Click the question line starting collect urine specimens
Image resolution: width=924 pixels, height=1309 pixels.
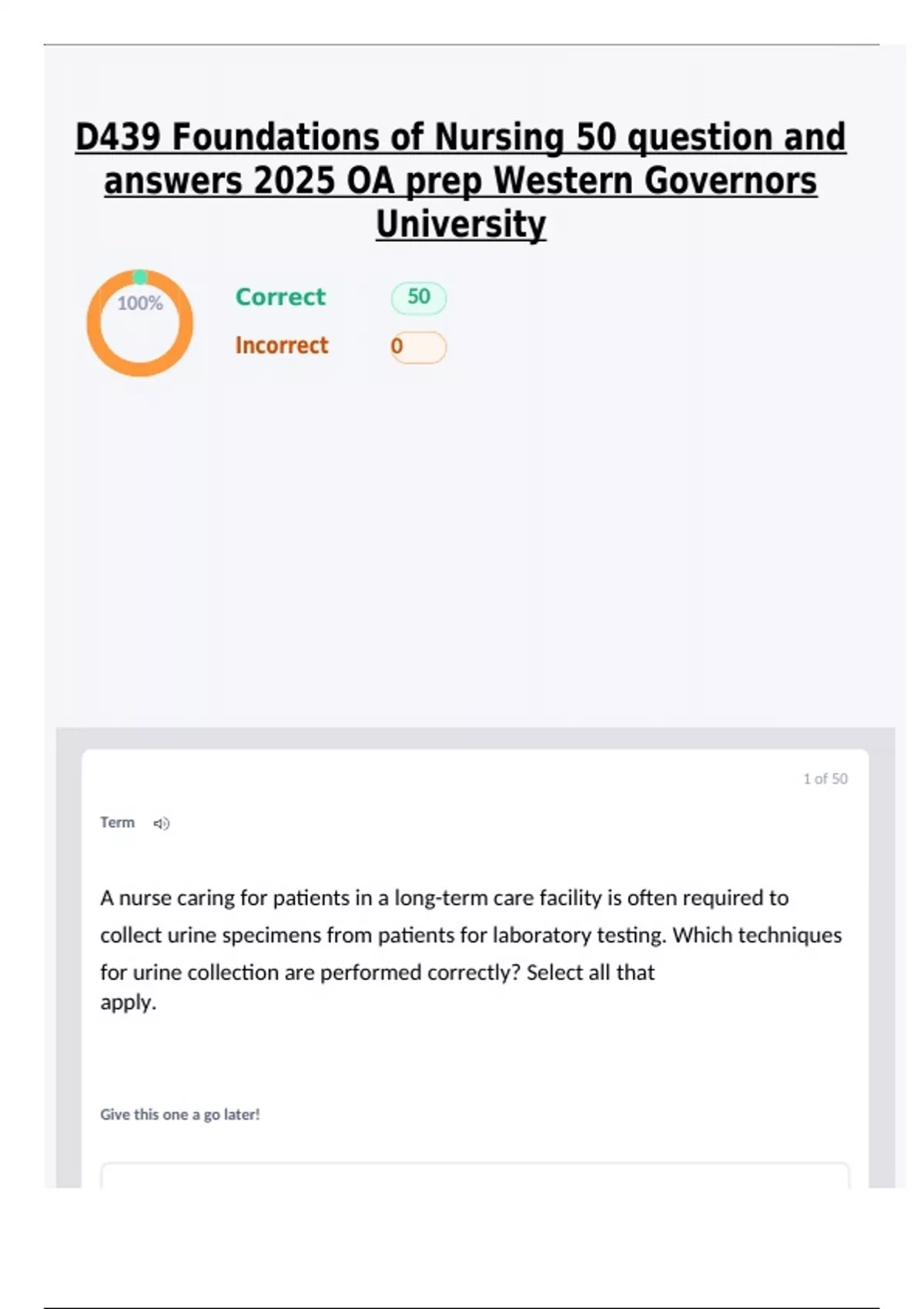pos(471,935)
